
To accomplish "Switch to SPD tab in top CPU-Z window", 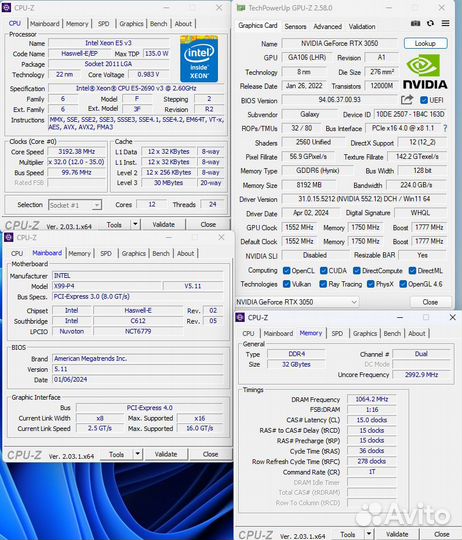I will 103,24.
